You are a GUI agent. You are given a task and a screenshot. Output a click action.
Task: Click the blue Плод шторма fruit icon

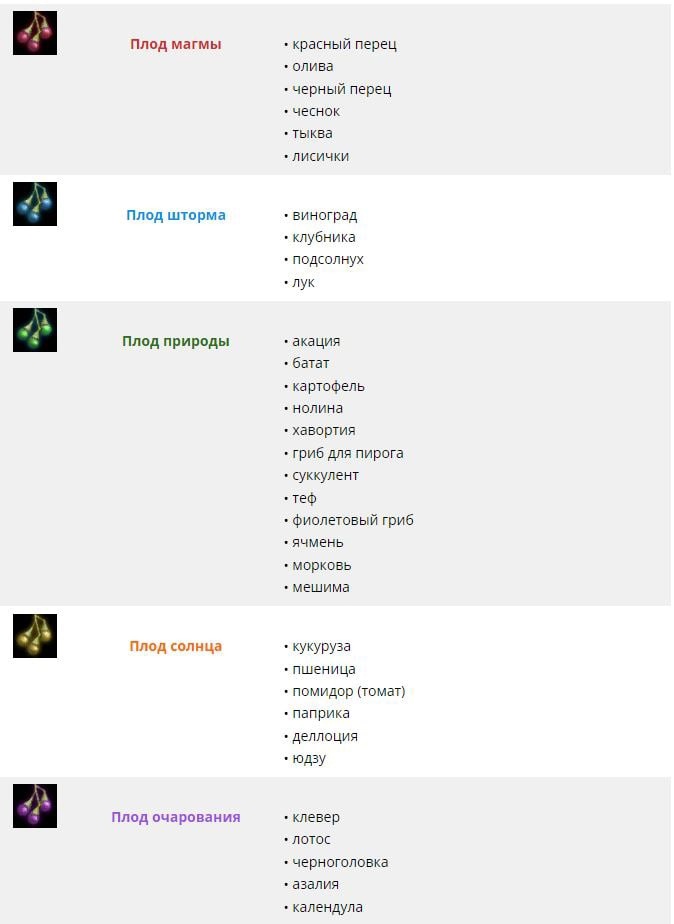pyautogui.click(x=35, y=204)
